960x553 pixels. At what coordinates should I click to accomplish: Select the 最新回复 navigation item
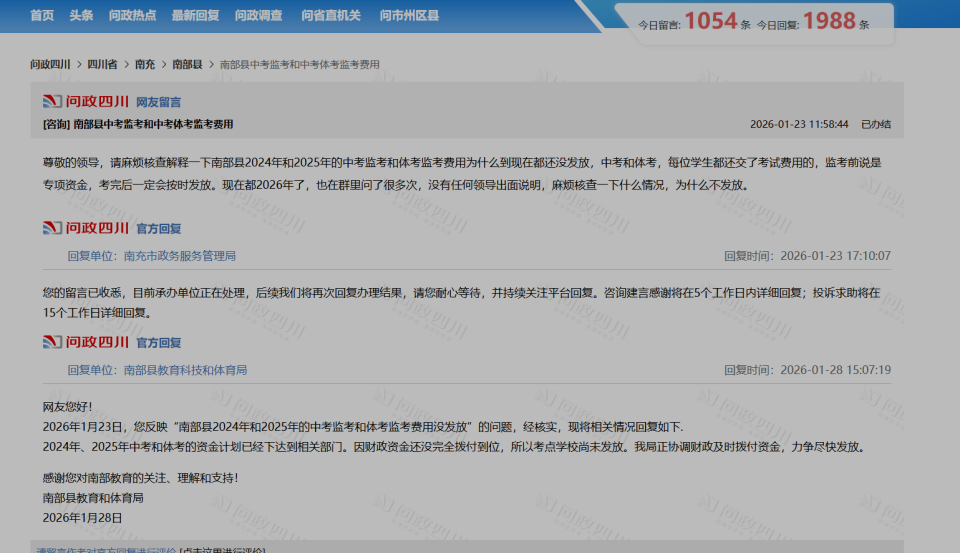(195, 15)
